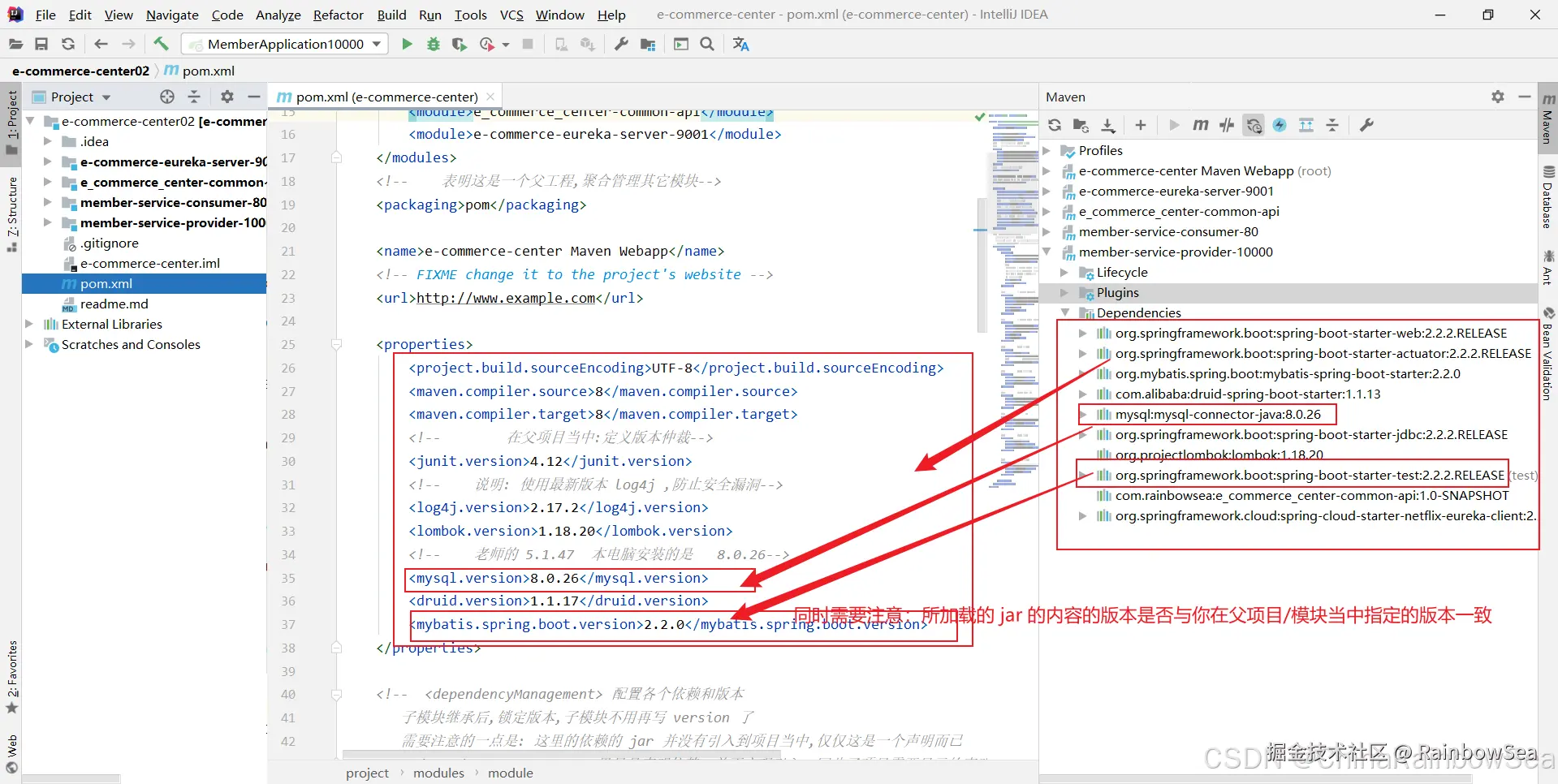This screenshot has width=1558, height=784.
Task: Download Maven sources and documentation
Action: click(1108, 125)
